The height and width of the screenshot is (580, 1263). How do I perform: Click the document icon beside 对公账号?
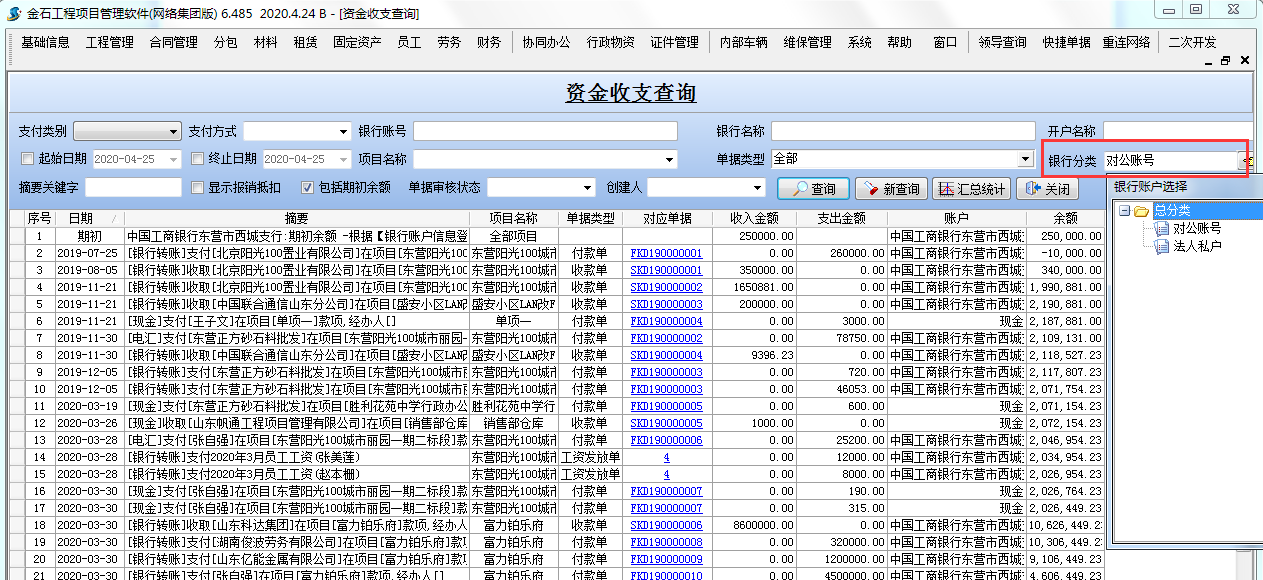click(1162, 228)
